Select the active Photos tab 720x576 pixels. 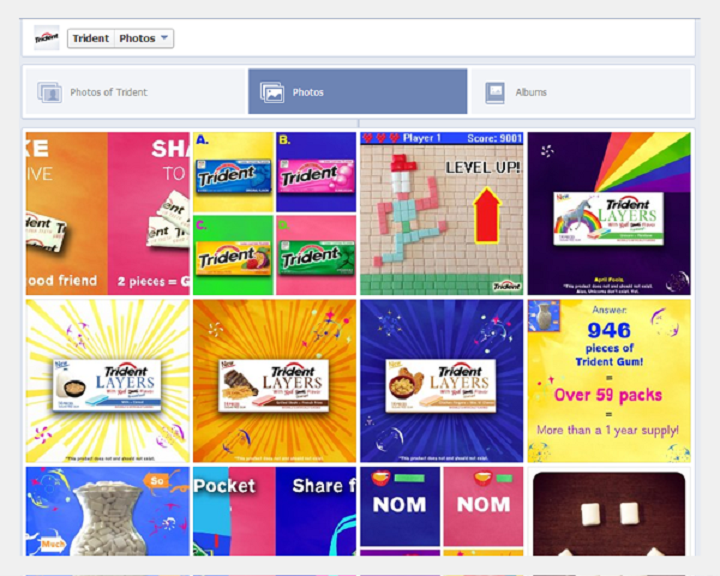(358, 91)
